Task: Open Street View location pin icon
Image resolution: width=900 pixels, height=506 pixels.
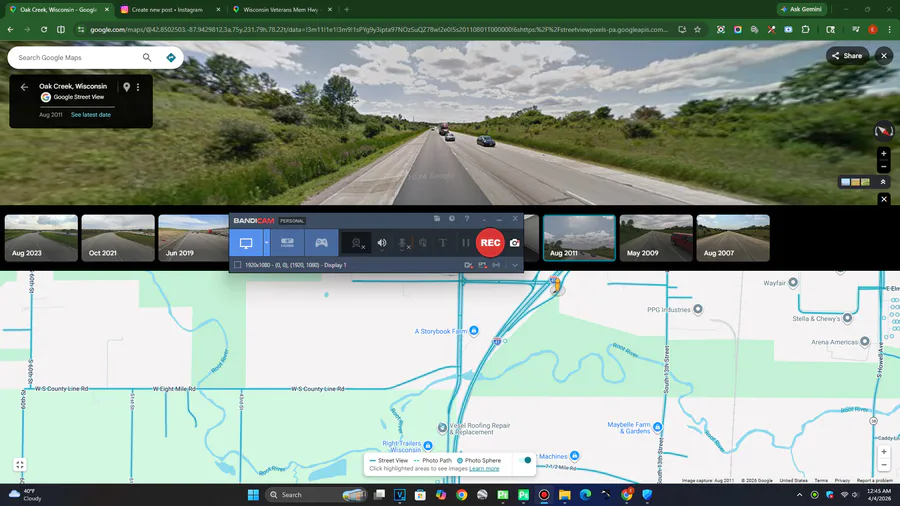Action: click(x=126, y=87)
